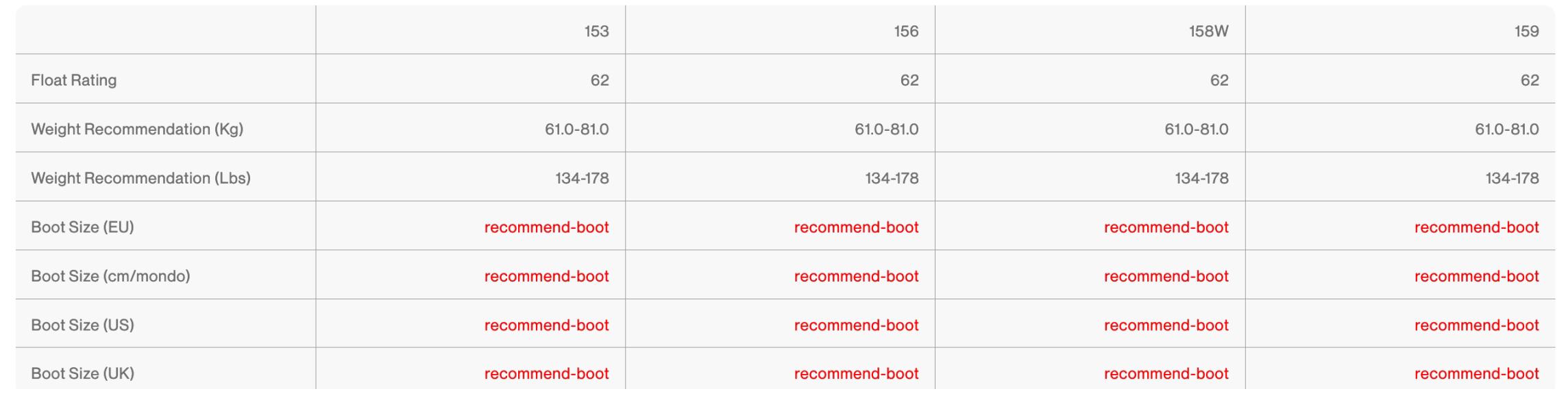The height and width of the screenshot is (400, 1568).
Task: Click the 159 size column header
Action: pyautogui.click(x=1526, y=32)
